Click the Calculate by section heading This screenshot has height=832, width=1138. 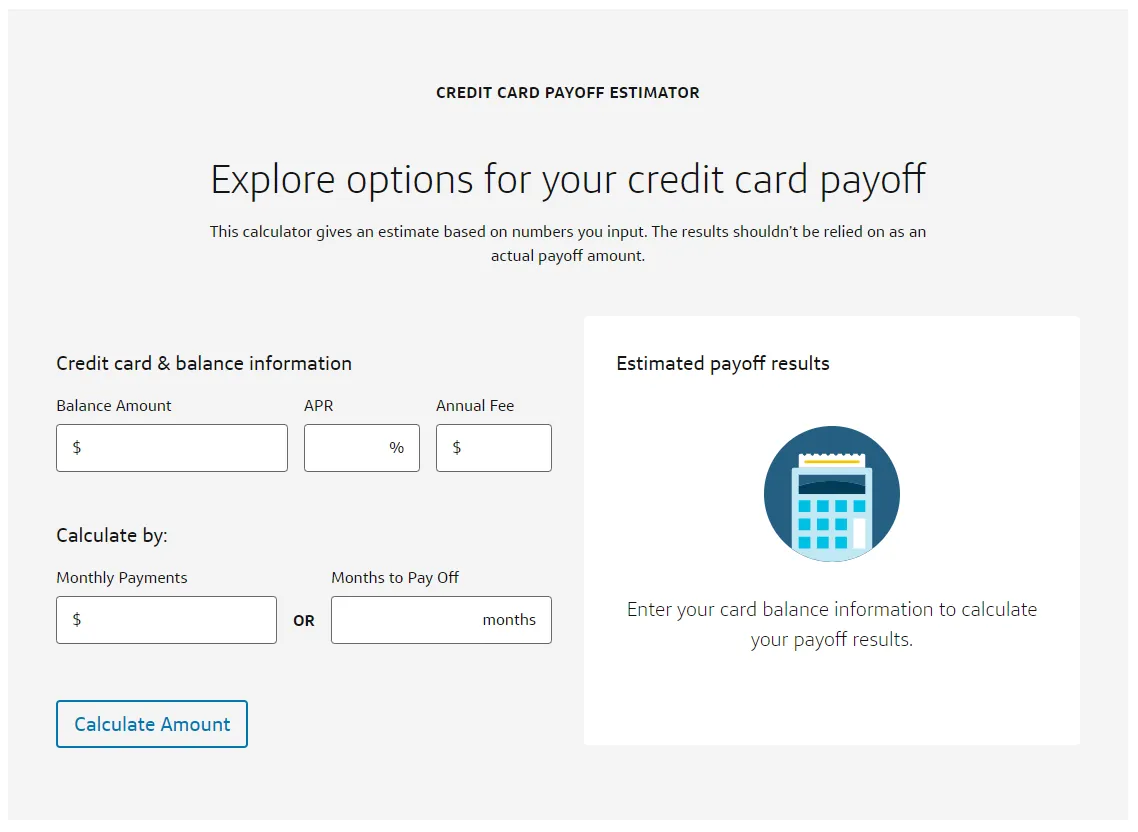(x=113, y=535)
